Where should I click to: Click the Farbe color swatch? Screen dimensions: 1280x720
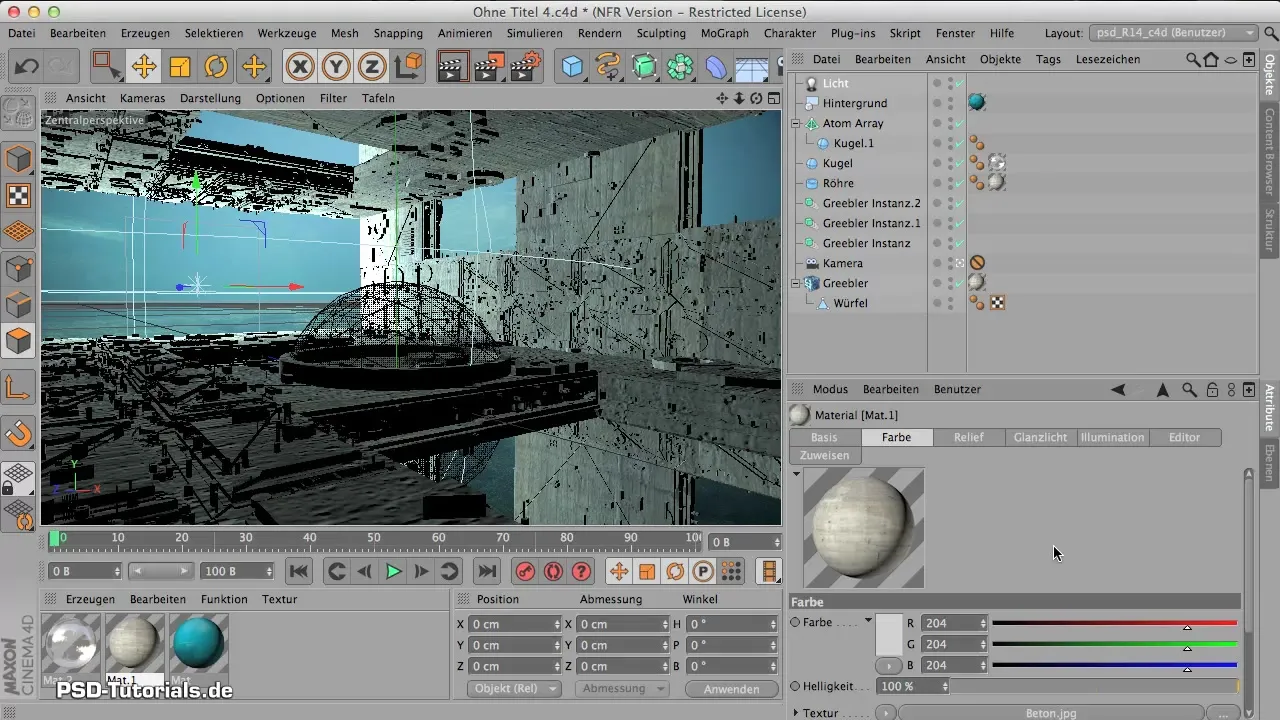tap(889, 633)
